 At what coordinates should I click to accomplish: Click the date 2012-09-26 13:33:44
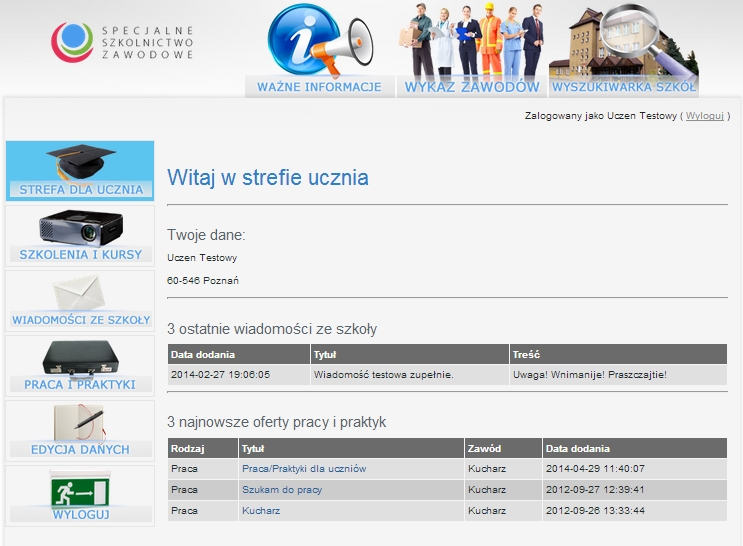(x=595, y=511)
